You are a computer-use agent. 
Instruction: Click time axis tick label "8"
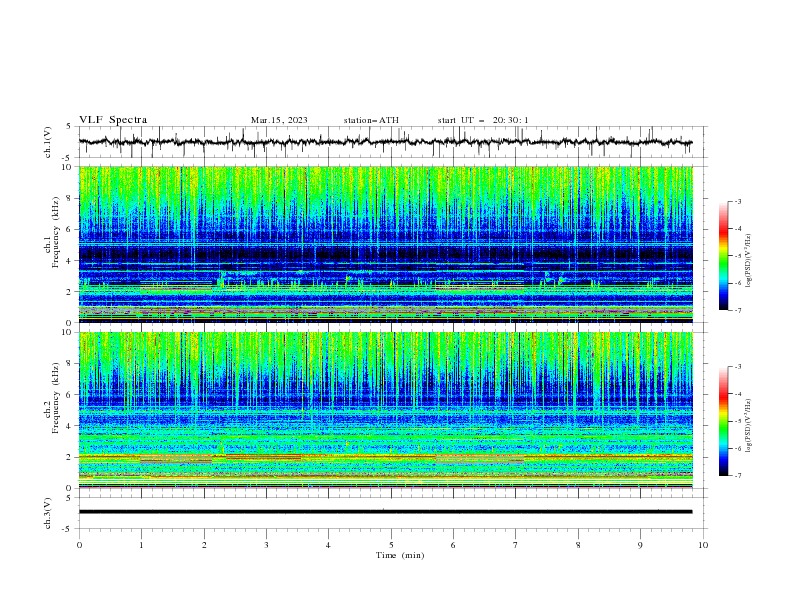click(578, 545)
